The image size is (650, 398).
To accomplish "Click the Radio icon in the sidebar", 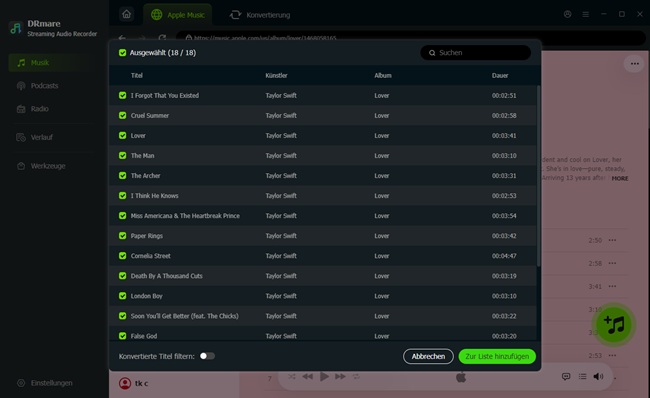I will (21, 109).
